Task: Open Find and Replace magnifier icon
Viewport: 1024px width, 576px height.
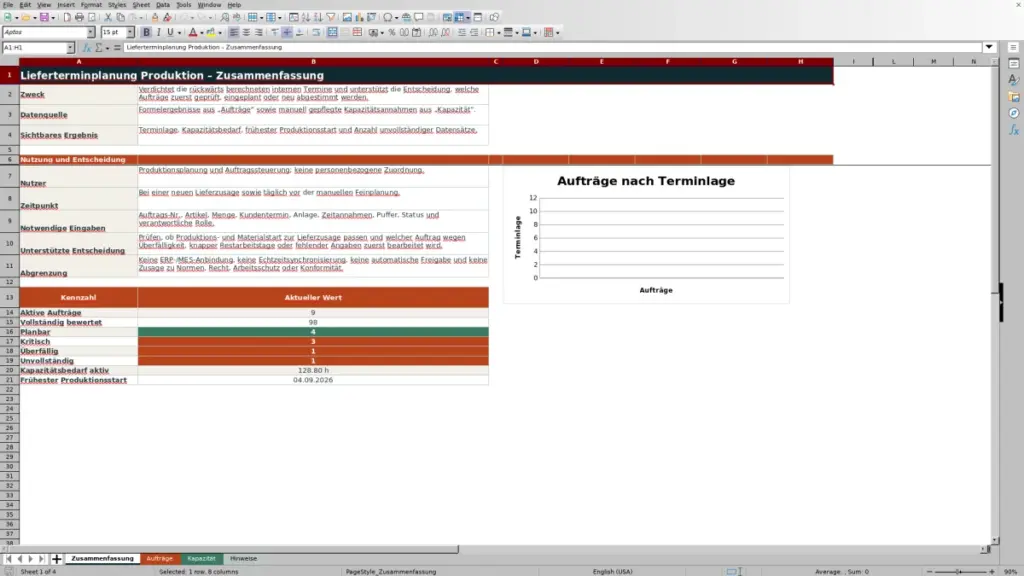Action: tap(225, 18)
